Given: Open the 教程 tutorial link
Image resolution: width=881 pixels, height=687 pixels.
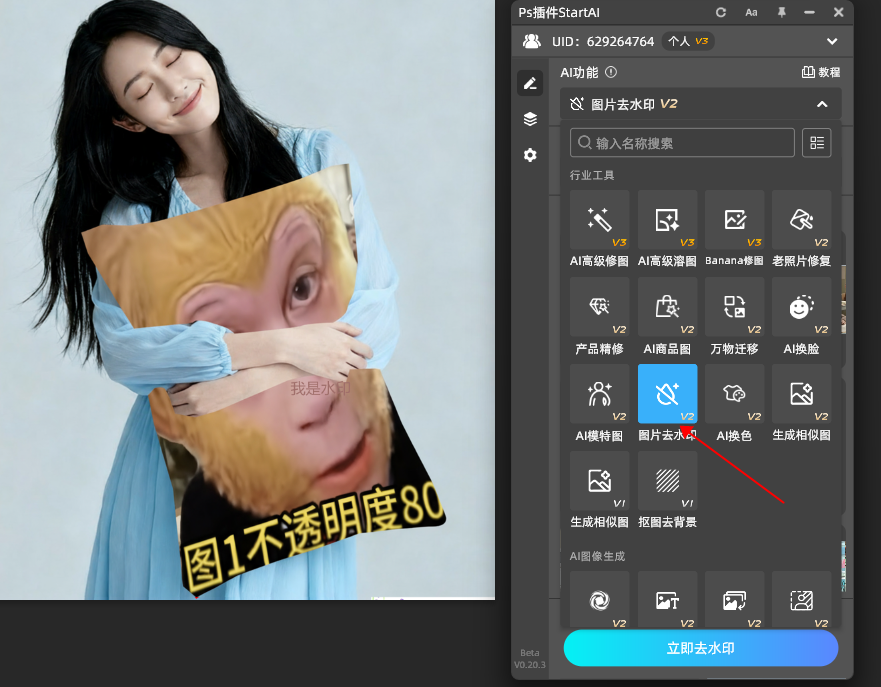Looking at the screenshot, I should click(821, 72).
